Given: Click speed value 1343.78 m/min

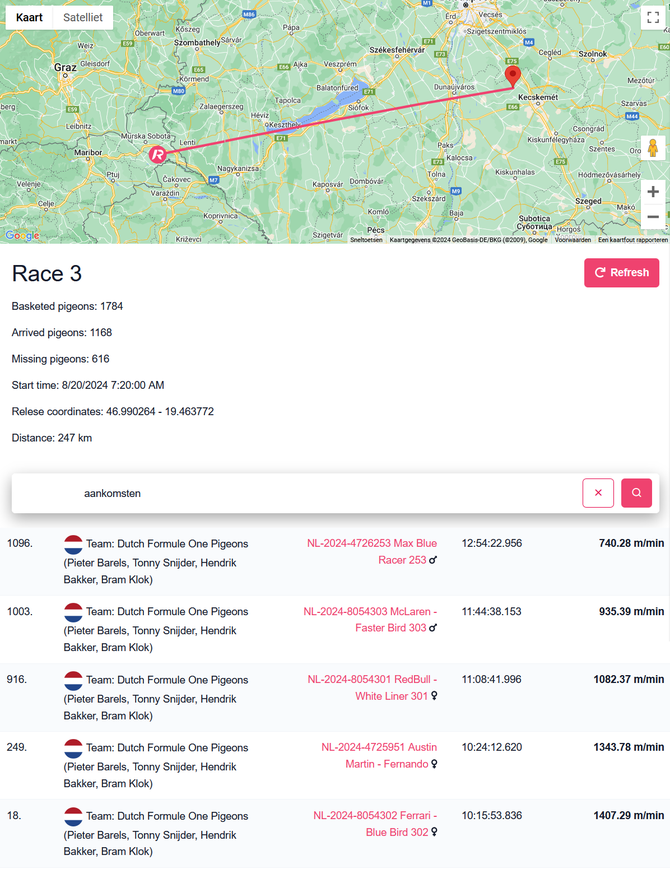Looking at the screenshot, I should [x=628, y=747].
